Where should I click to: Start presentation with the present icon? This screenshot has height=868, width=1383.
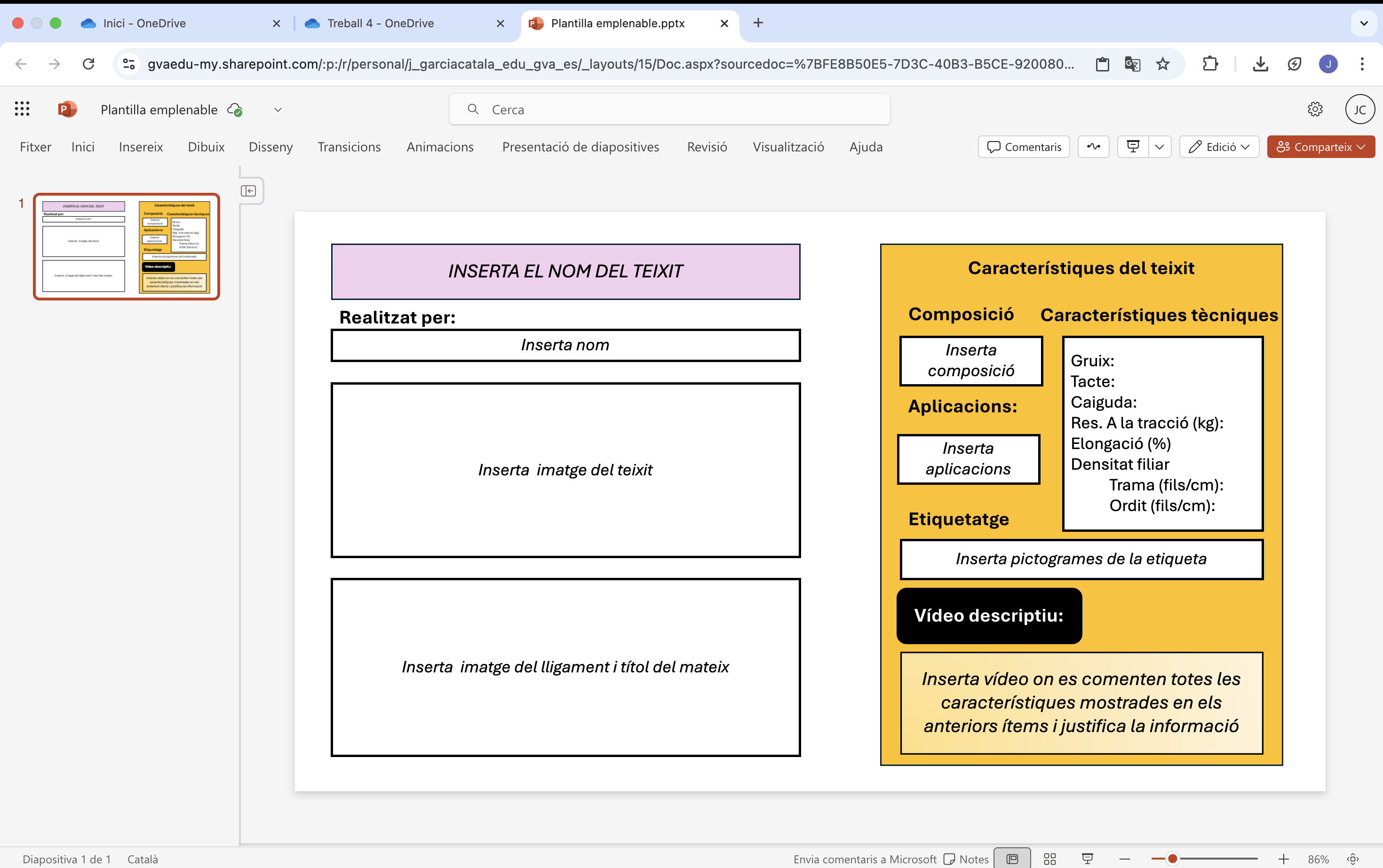[1133, 147]
